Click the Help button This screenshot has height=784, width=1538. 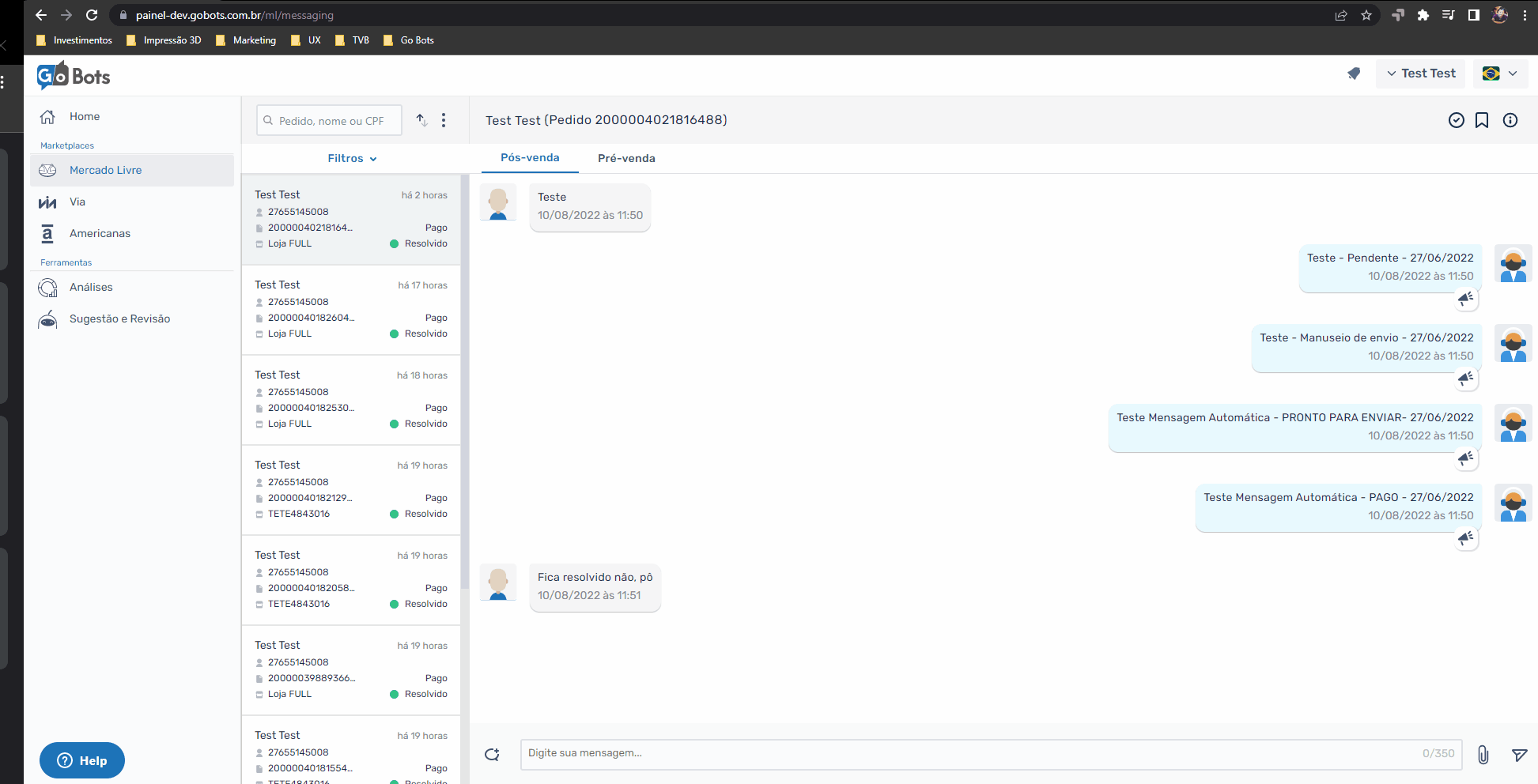82,760
